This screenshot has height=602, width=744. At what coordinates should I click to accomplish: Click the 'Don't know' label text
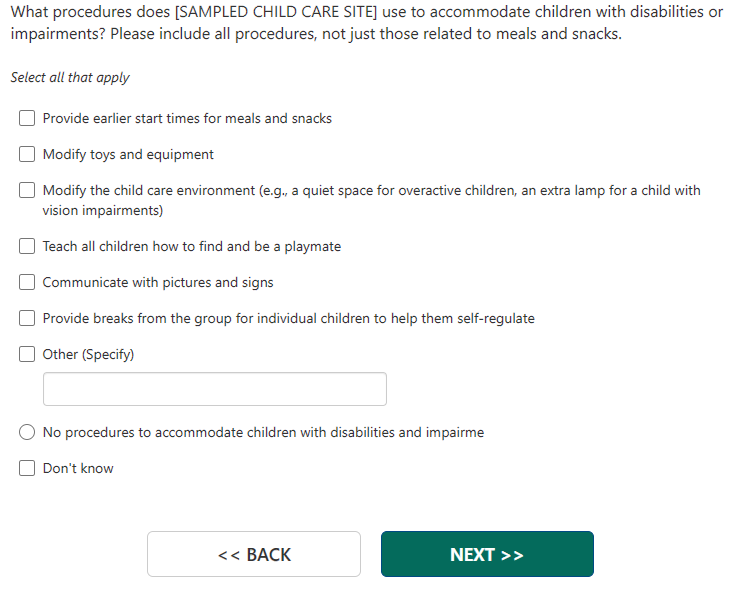(78, 468)
